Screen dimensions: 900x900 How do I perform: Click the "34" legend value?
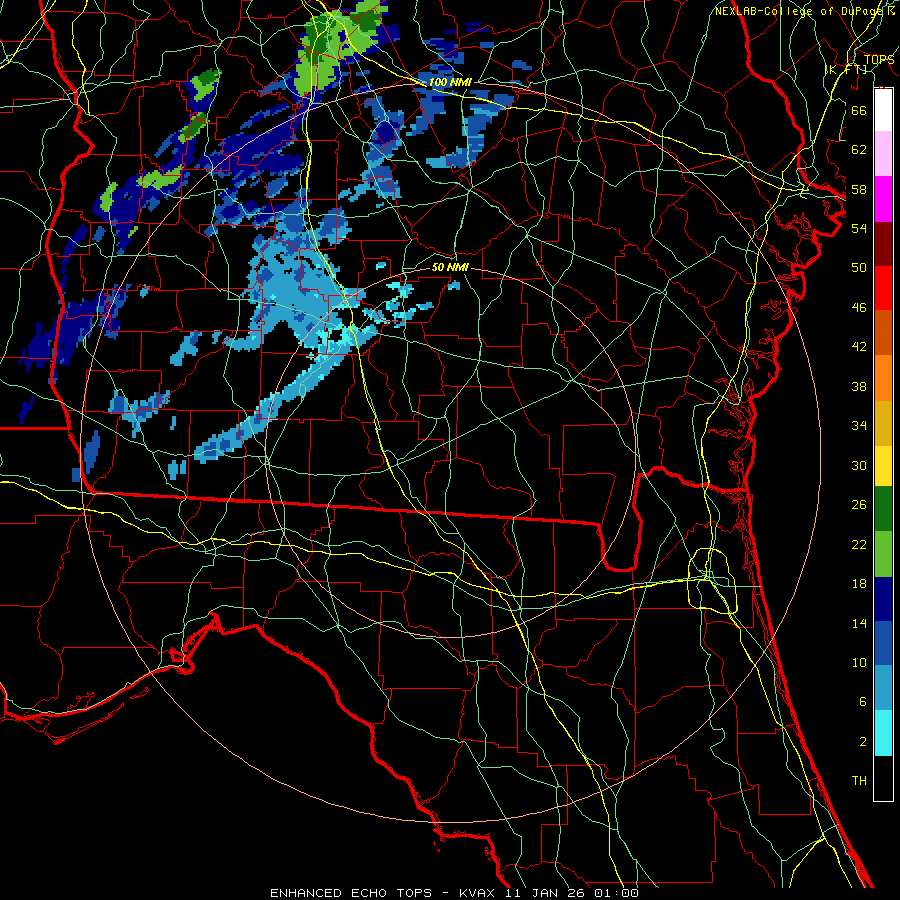(859, 426)
